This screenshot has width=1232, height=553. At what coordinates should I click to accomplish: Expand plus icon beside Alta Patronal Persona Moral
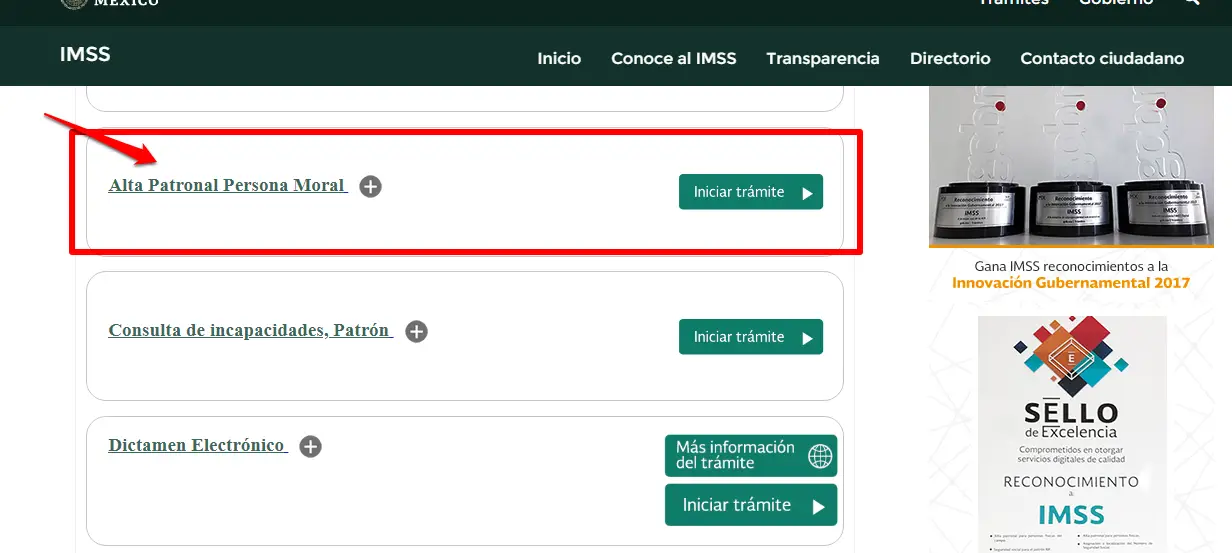pyautogui.click(x=371, y=186)
